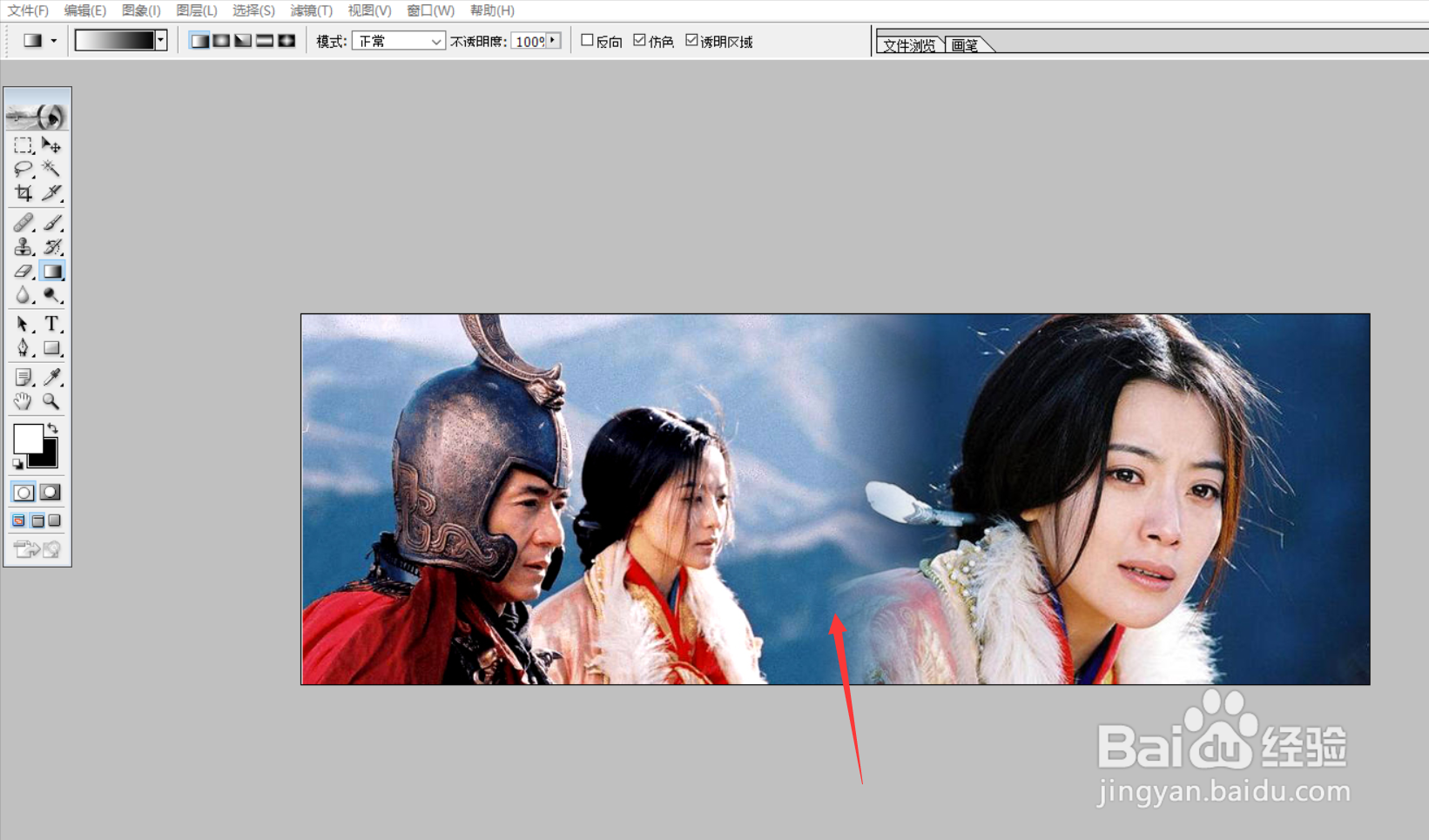Screen dimensions: 1429x840
Task: Switch to Standard editing mode
Action: (24, 493)
